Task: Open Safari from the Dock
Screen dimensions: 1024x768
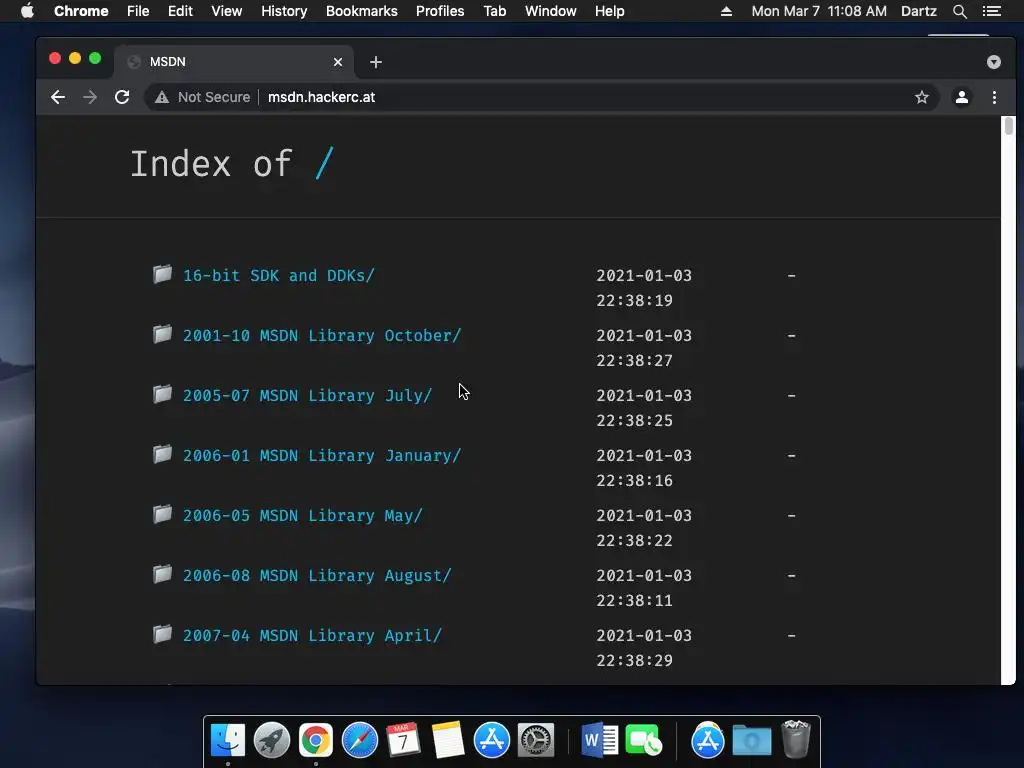Action: tap(360, 740)
